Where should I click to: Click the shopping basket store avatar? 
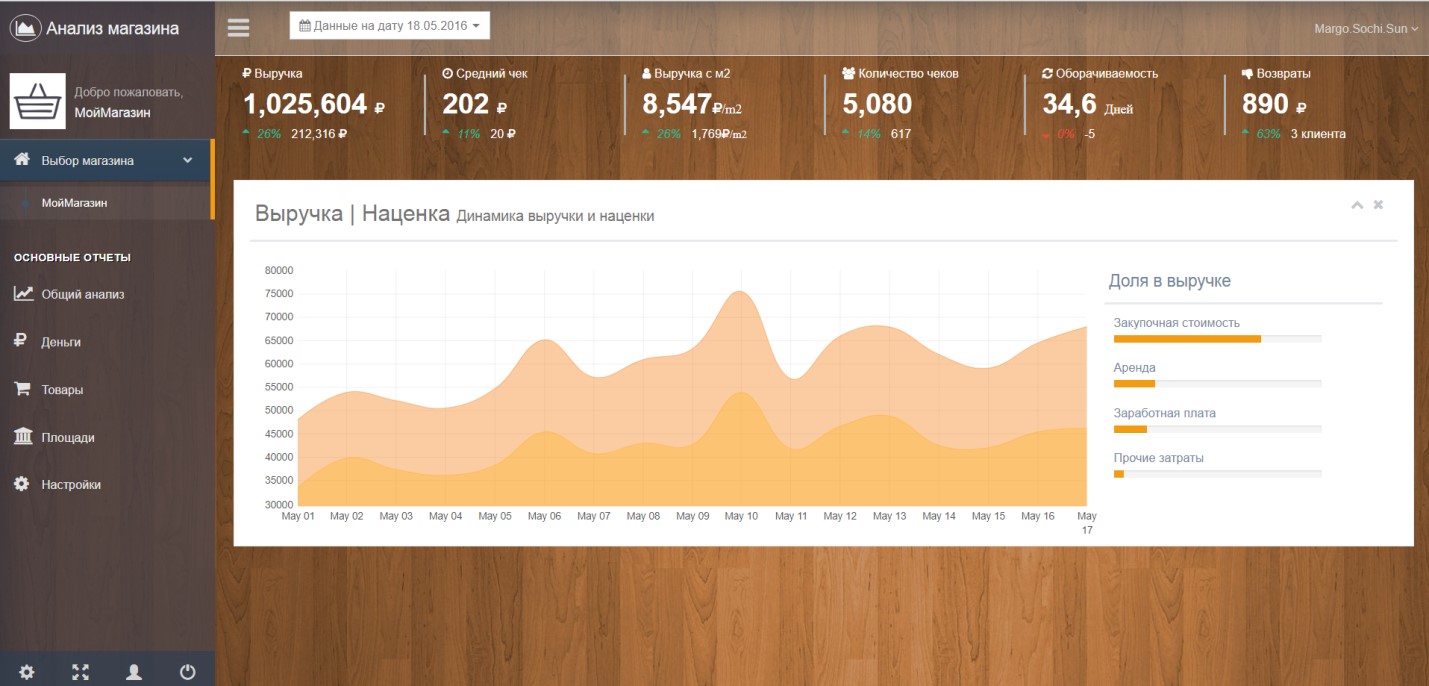point(38,101)
